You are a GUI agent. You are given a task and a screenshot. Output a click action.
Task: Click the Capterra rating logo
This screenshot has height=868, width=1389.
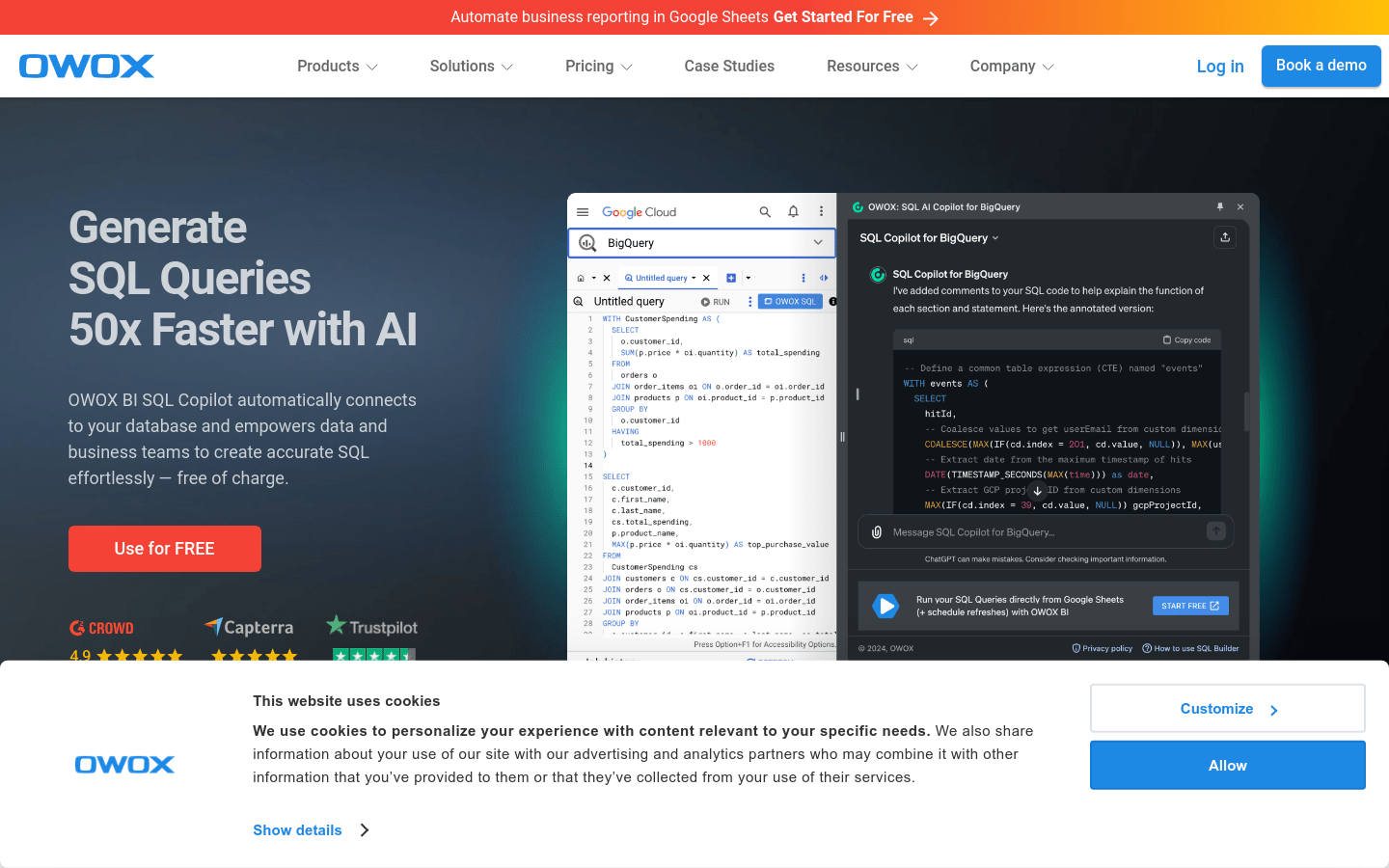[x=249, y=627]
